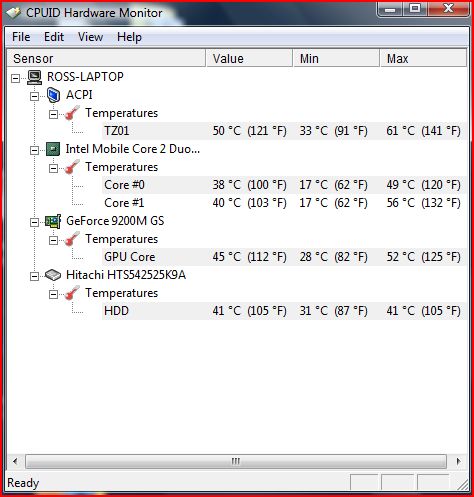Close the CPUID Hardware Monitor window
Screen dimensions: 474x497
(449, 9)
